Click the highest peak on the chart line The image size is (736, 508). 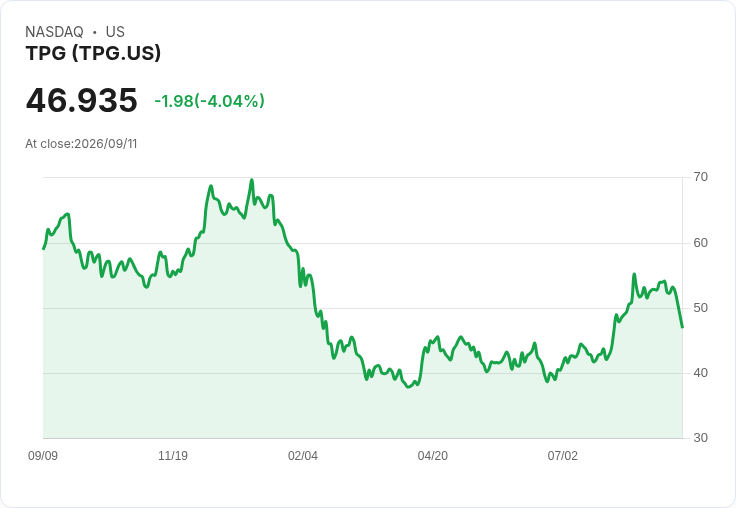click(x=252, y=180)
